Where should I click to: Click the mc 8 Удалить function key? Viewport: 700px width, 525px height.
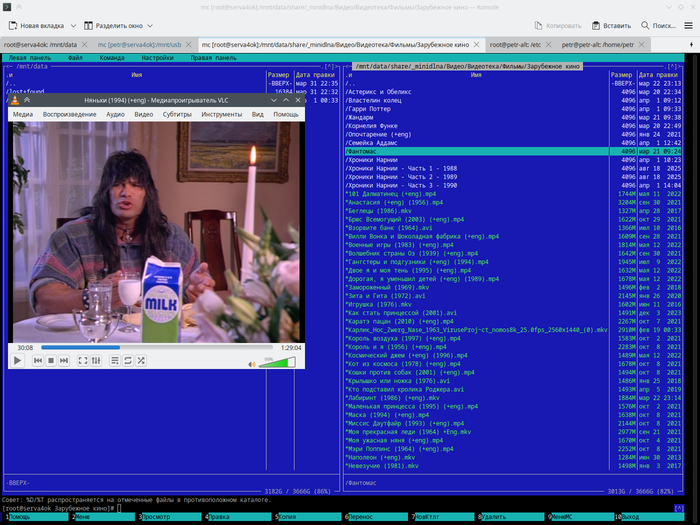(512, 517)
